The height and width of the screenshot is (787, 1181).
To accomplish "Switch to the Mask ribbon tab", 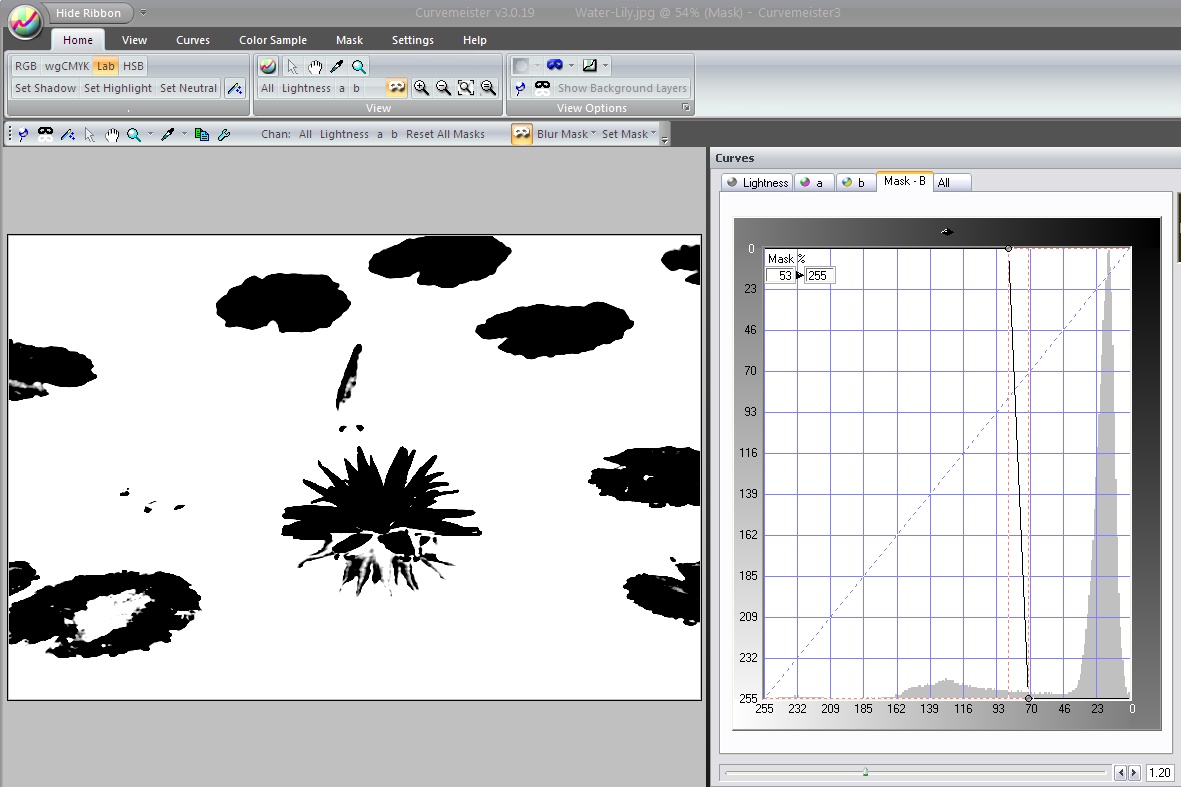I will pos(349,40).
